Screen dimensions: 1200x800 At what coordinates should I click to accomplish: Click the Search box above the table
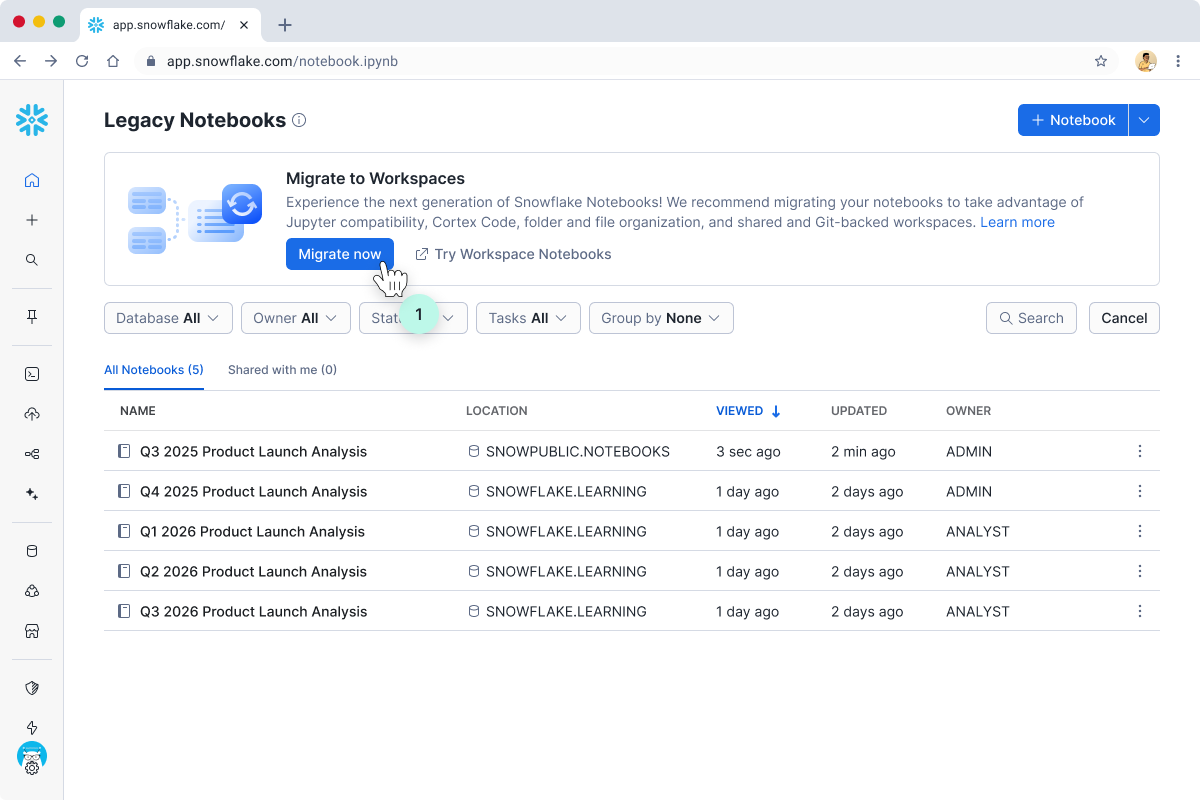pos(1031,318)
